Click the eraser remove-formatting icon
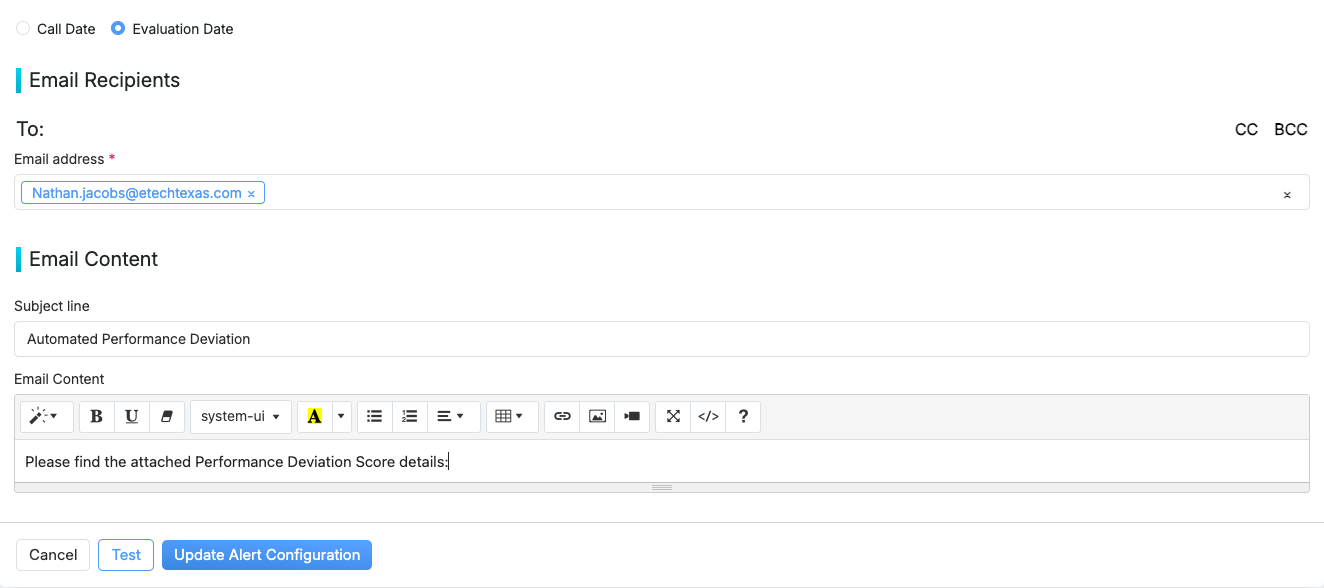Viewport: 1324px width, 588px height. 167,416
